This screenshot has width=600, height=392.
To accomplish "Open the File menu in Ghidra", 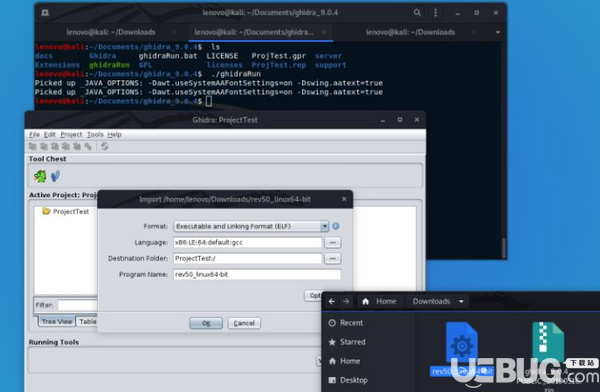I will (34, 134).
